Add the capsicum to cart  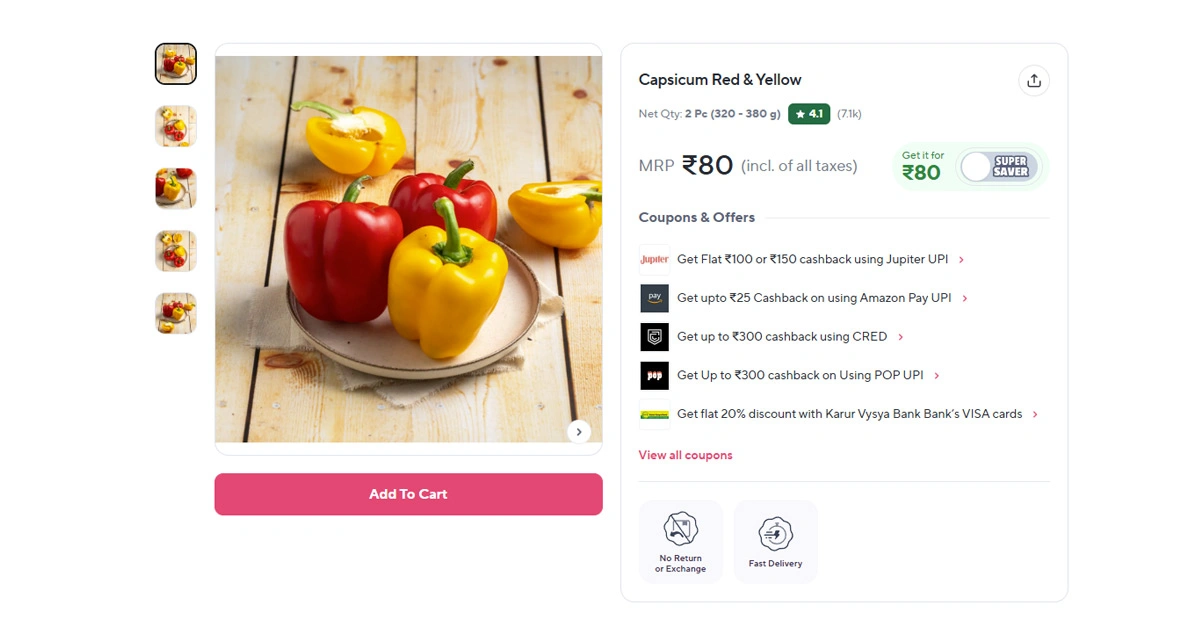[x=408, y=494]
